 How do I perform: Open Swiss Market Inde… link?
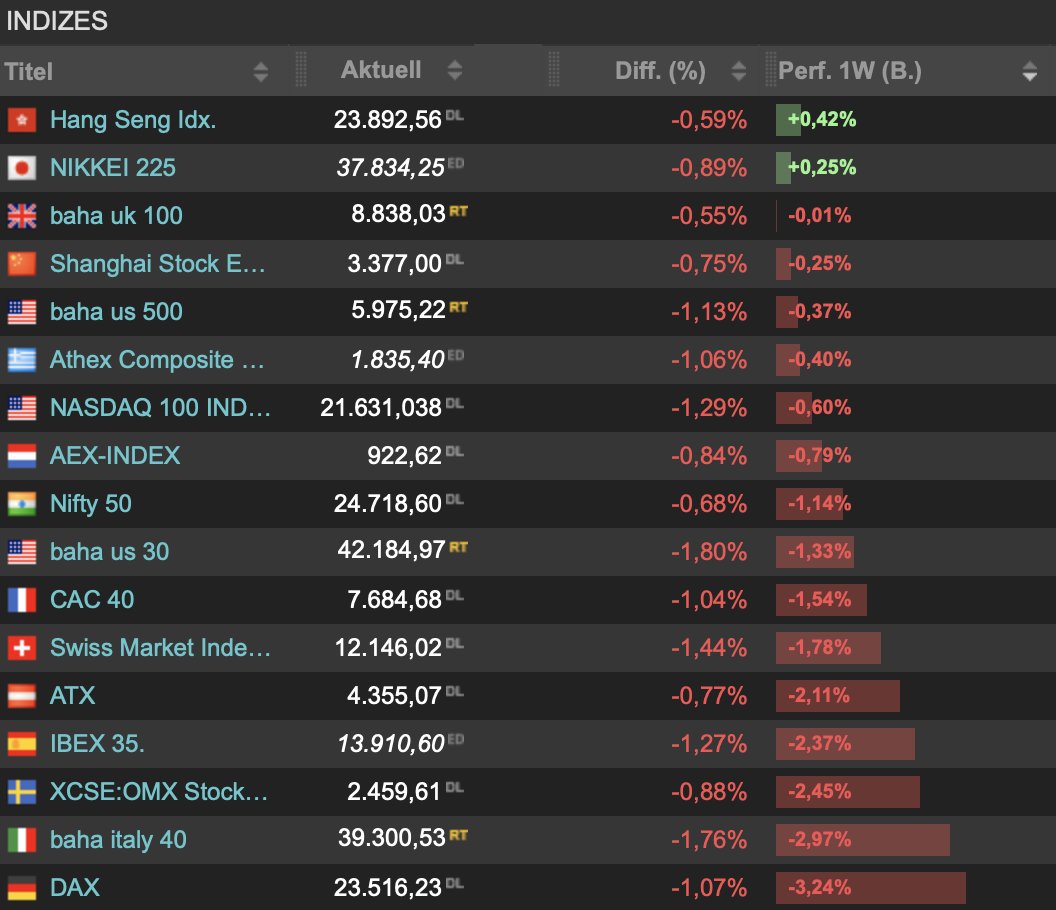pyautogui.click(x=160, y=648)
